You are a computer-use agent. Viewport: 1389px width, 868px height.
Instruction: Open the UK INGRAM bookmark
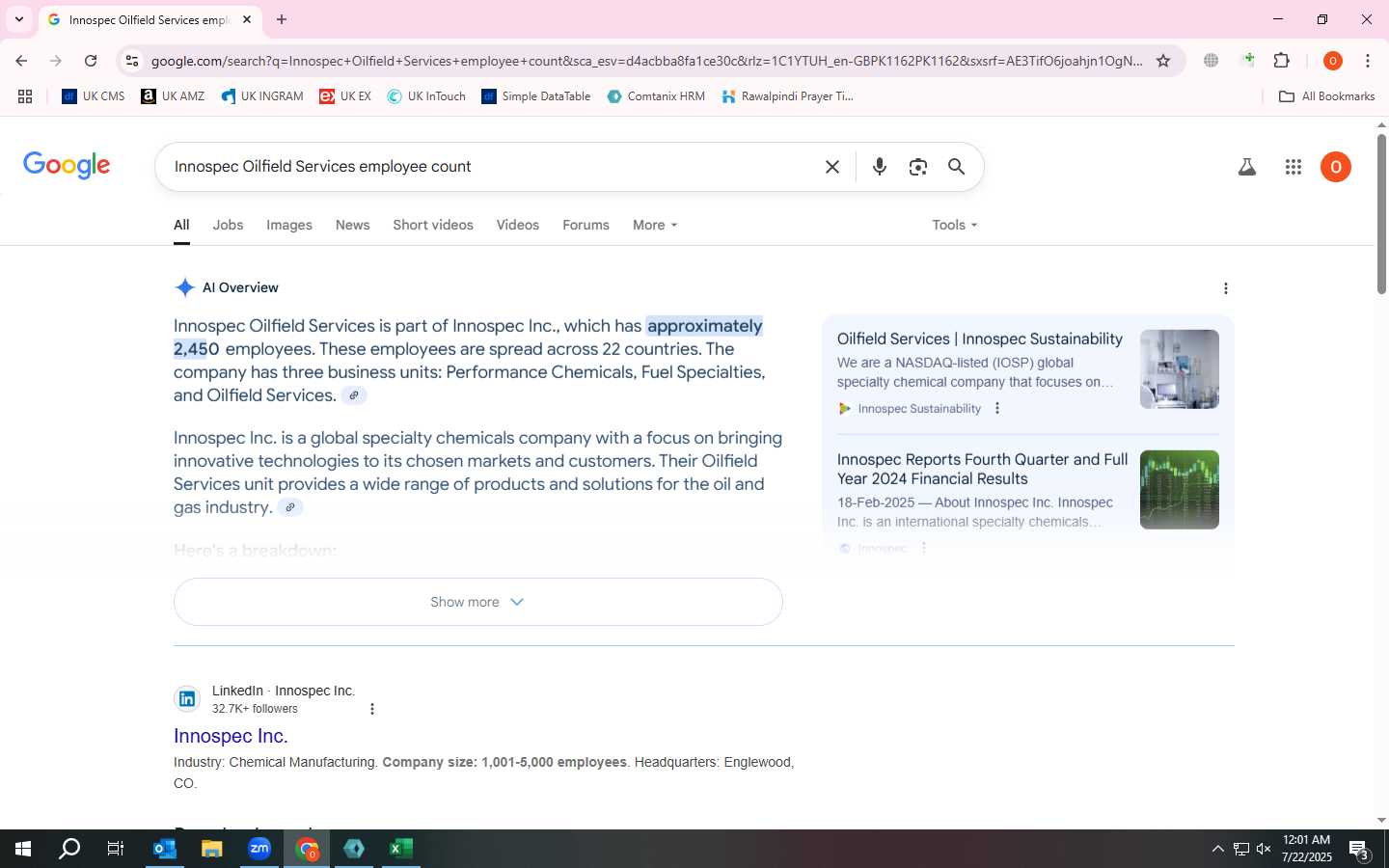point(261,96)
